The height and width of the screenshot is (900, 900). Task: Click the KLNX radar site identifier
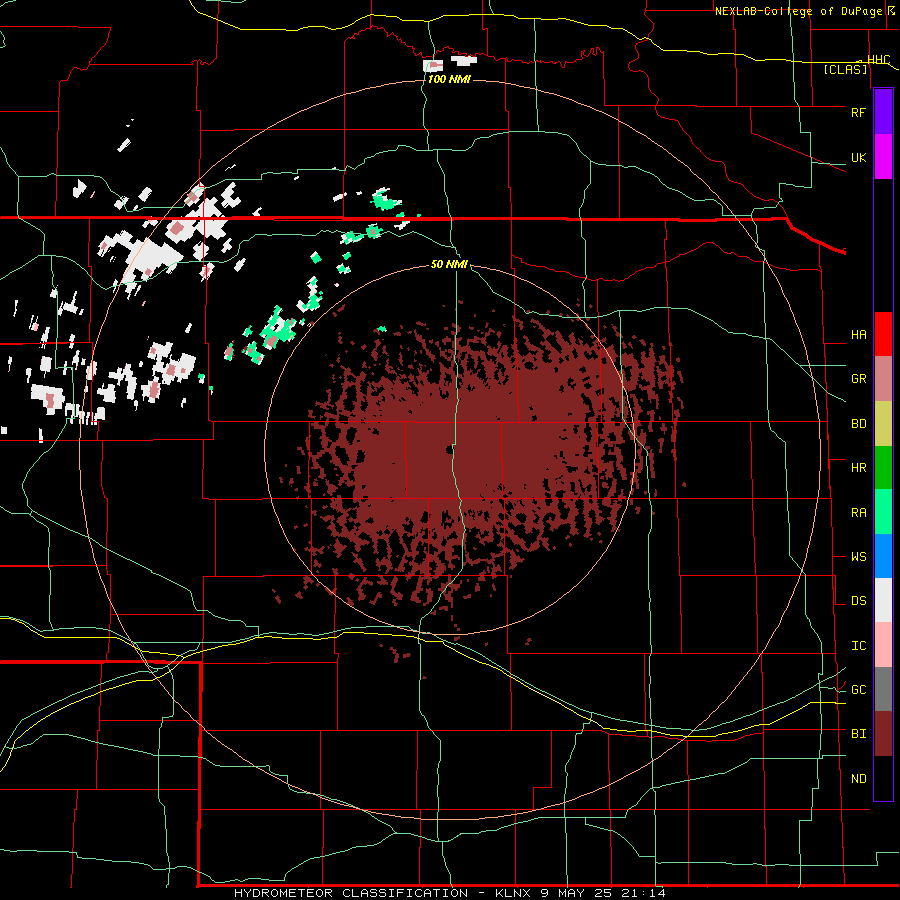(x=514, y=893)
